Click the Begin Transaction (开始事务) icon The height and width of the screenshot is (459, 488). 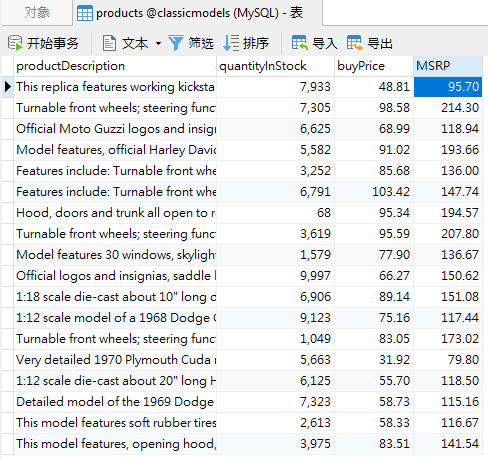tap(15, 43)
